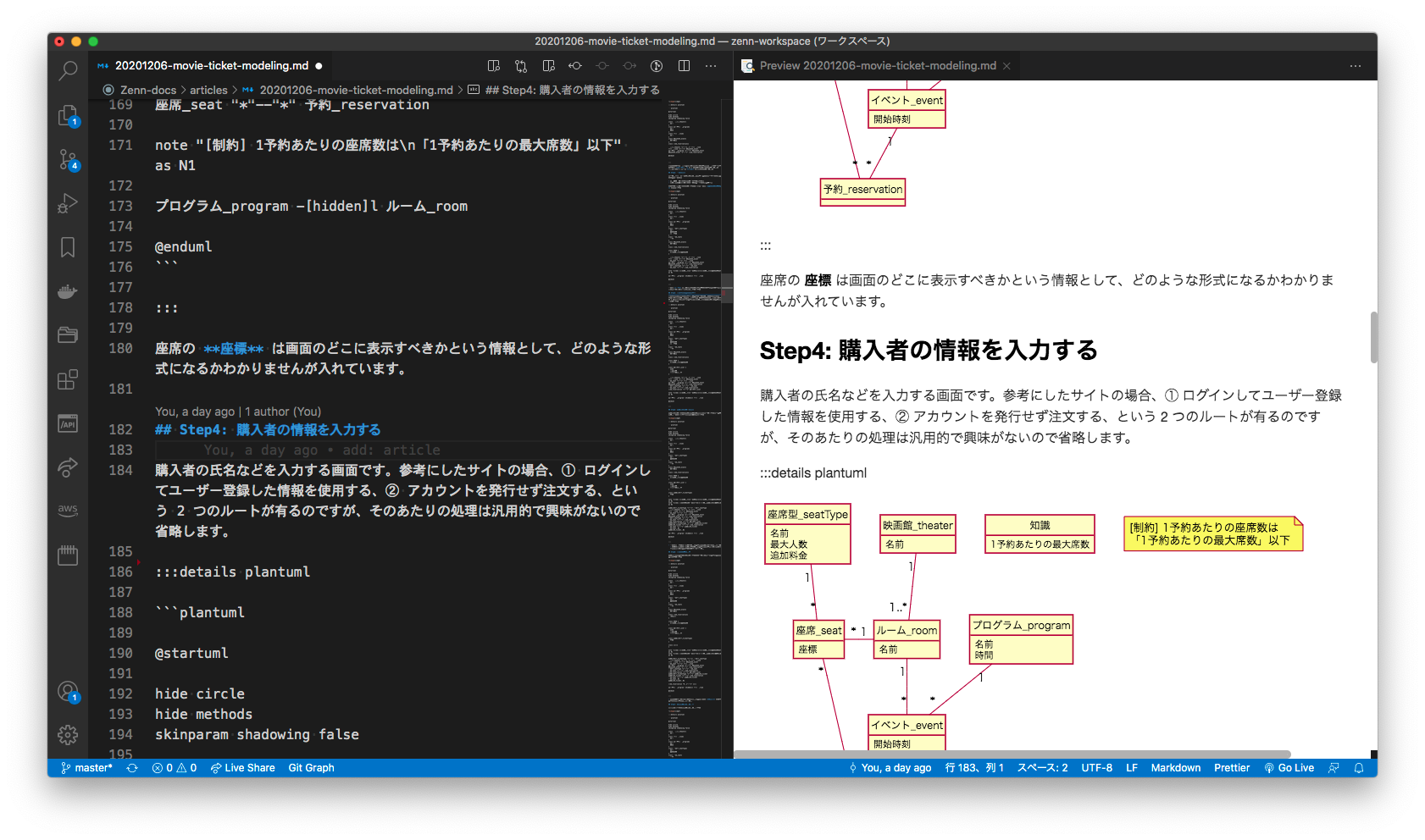Image resolution: width=1425 pixels, height=840 pixels.
Task: Click line number 182 in gutter
Action: click(120, 429)
